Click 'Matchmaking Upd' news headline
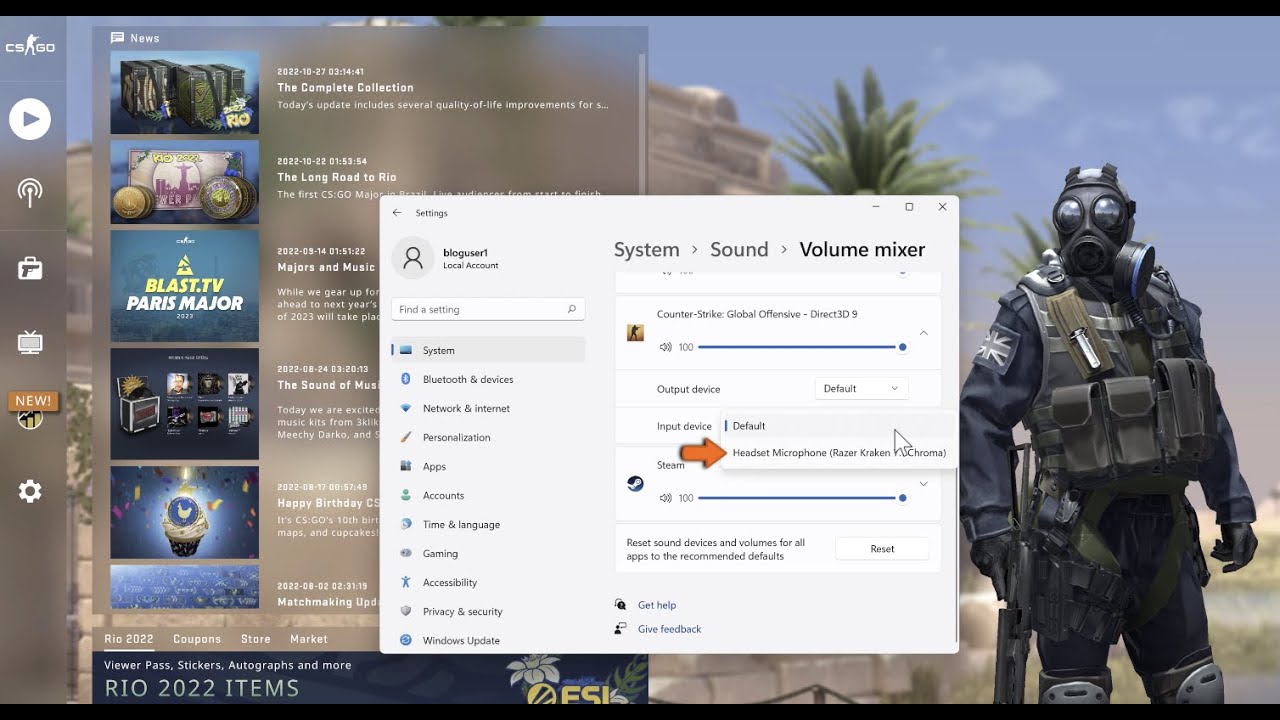Viewport: 1280px width, 720px height. (x=328, y=602)
